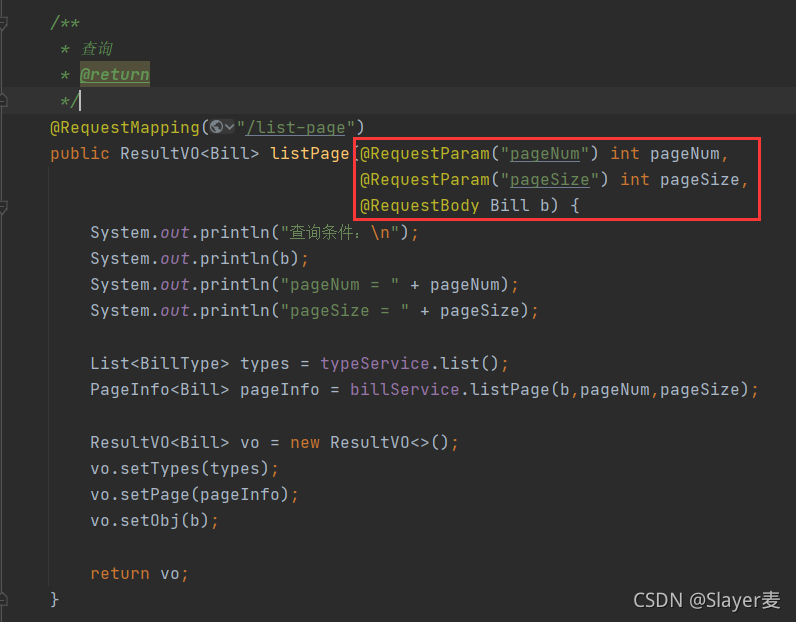
Task: Click the globe URL icon in RequestMapping
Action: click(216, 126)
